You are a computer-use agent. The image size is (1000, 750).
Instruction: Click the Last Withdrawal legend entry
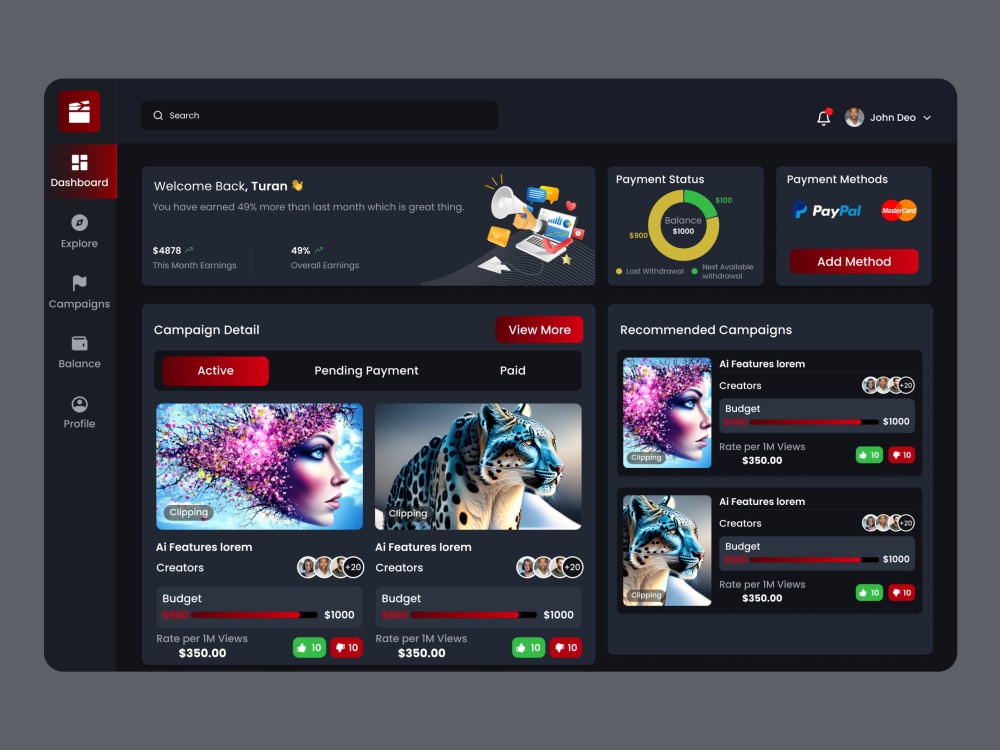(x=649, y=271)
